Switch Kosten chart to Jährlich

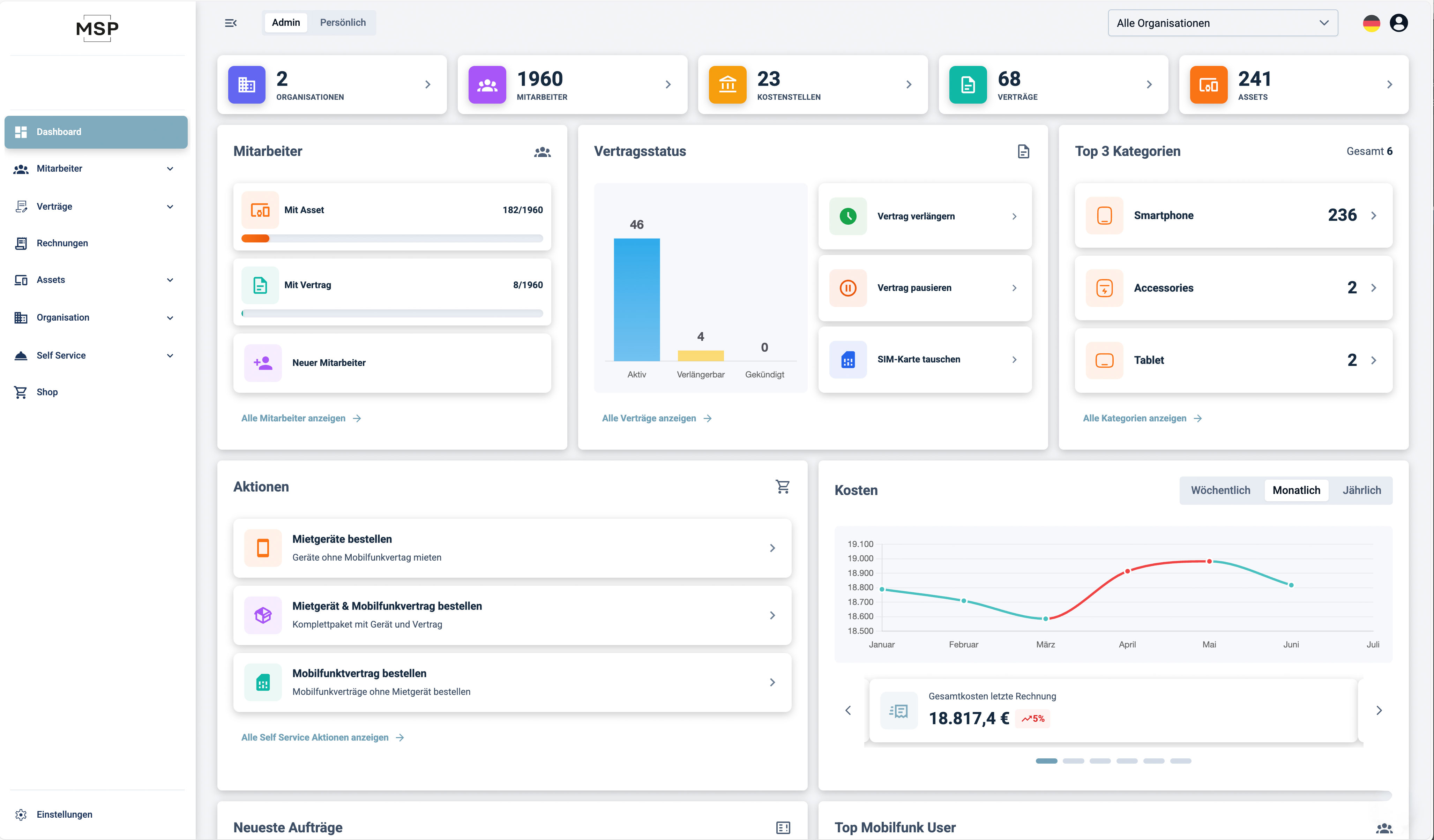click(x=1362, y=490)
